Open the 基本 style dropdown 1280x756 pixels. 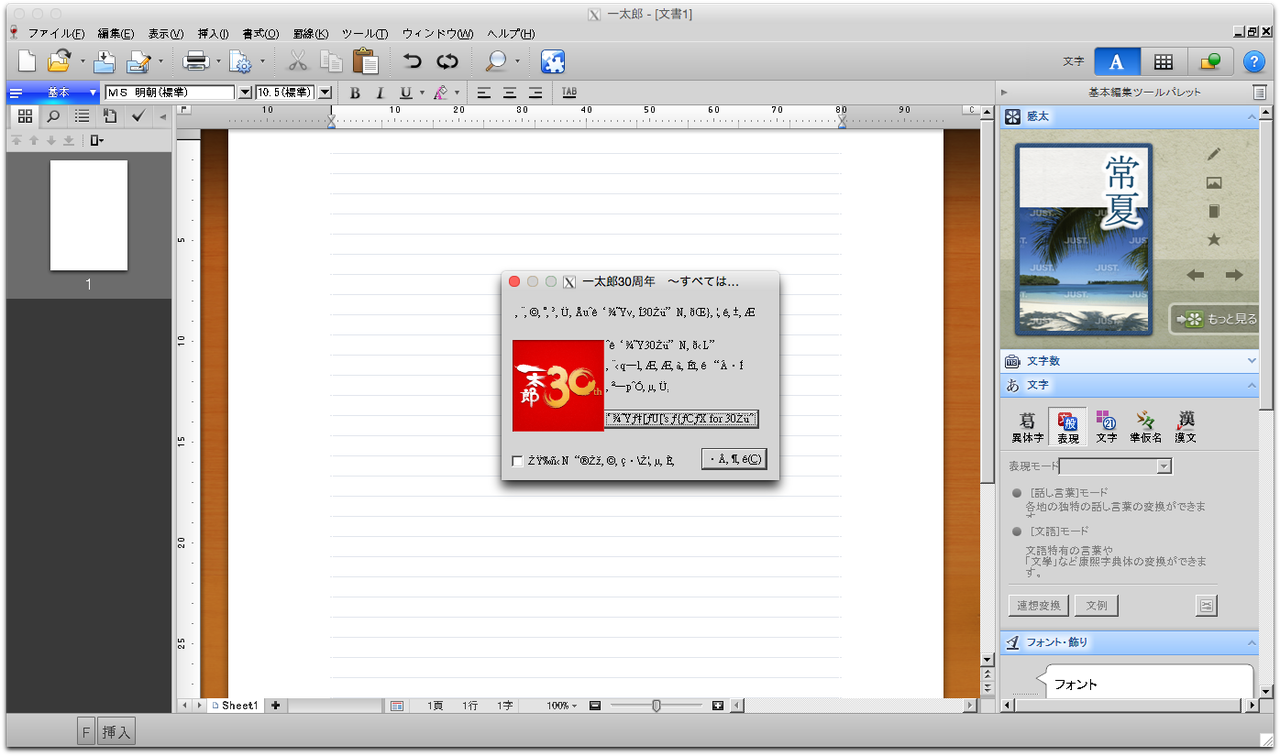(x=54, y=92)
